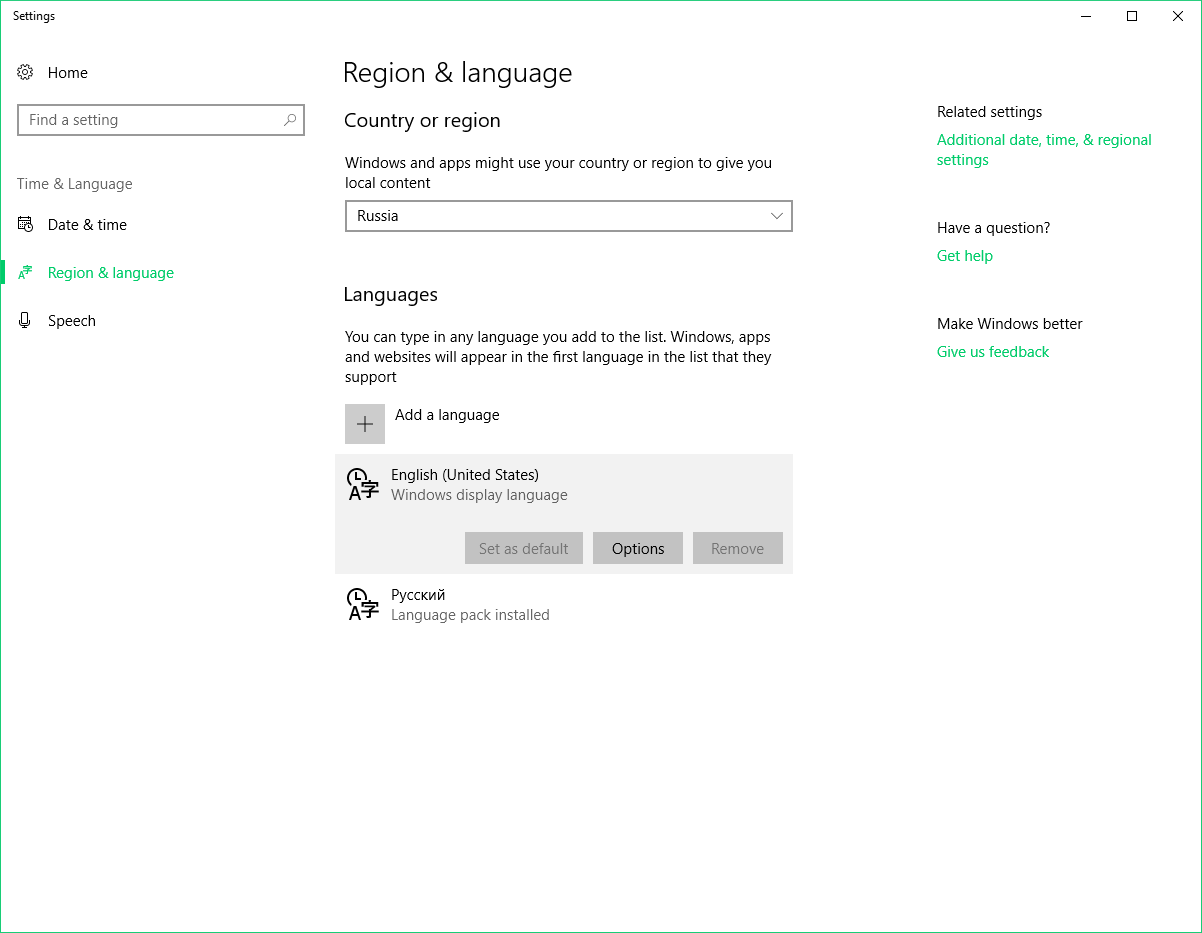Click the Windows display language subtitle
Image resolution: width=1202 pixels, height=933 pixels.
[x=479, y=495]
